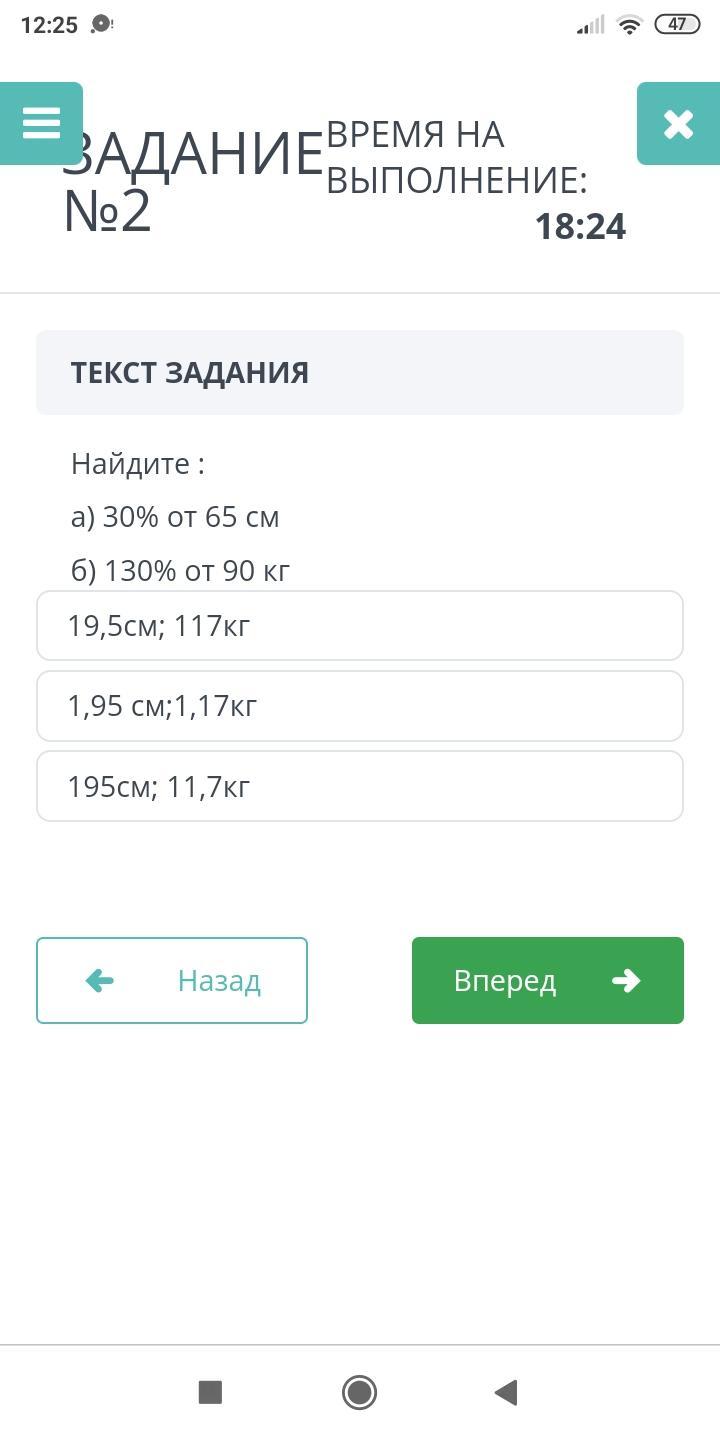
Task: Tap the battery indicator showing 47
Action: tap(677, 25)
